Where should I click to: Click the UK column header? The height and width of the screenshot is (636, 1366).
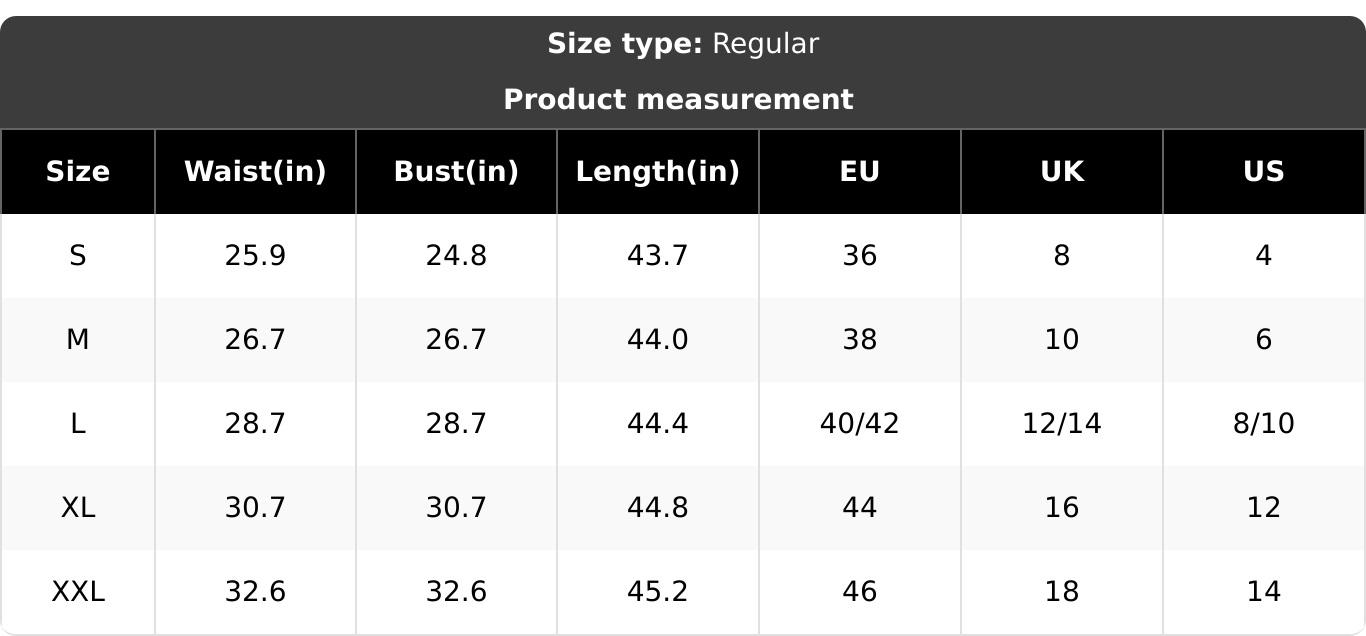[x=1062, y=172]
